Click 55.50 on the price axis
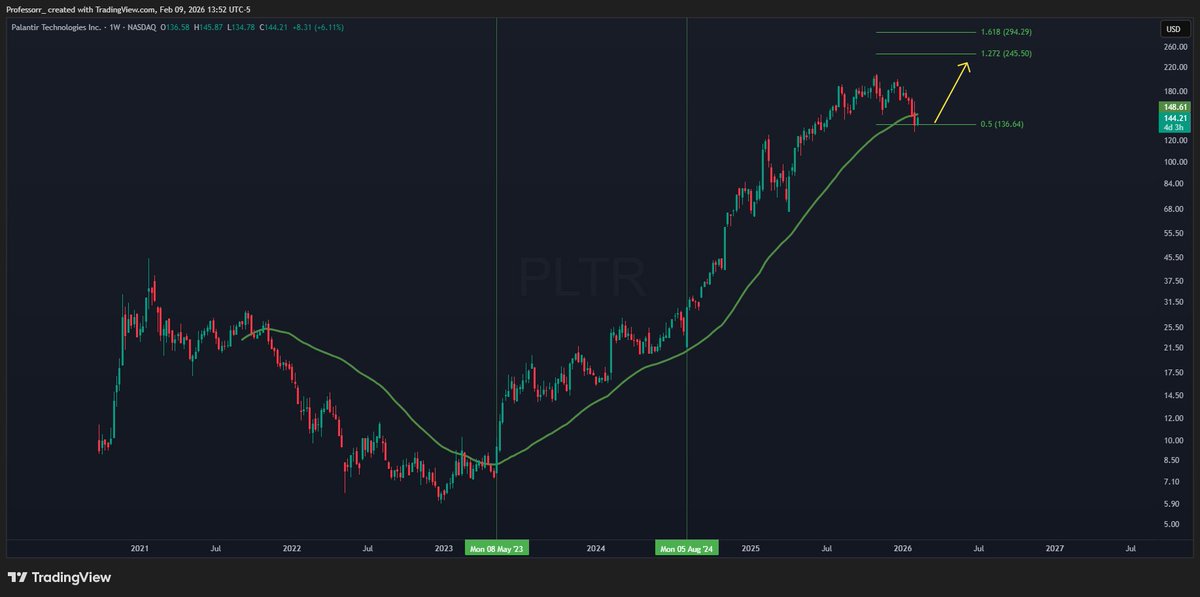Screen dimensions: 1200x597 [x=1175, y=233]
